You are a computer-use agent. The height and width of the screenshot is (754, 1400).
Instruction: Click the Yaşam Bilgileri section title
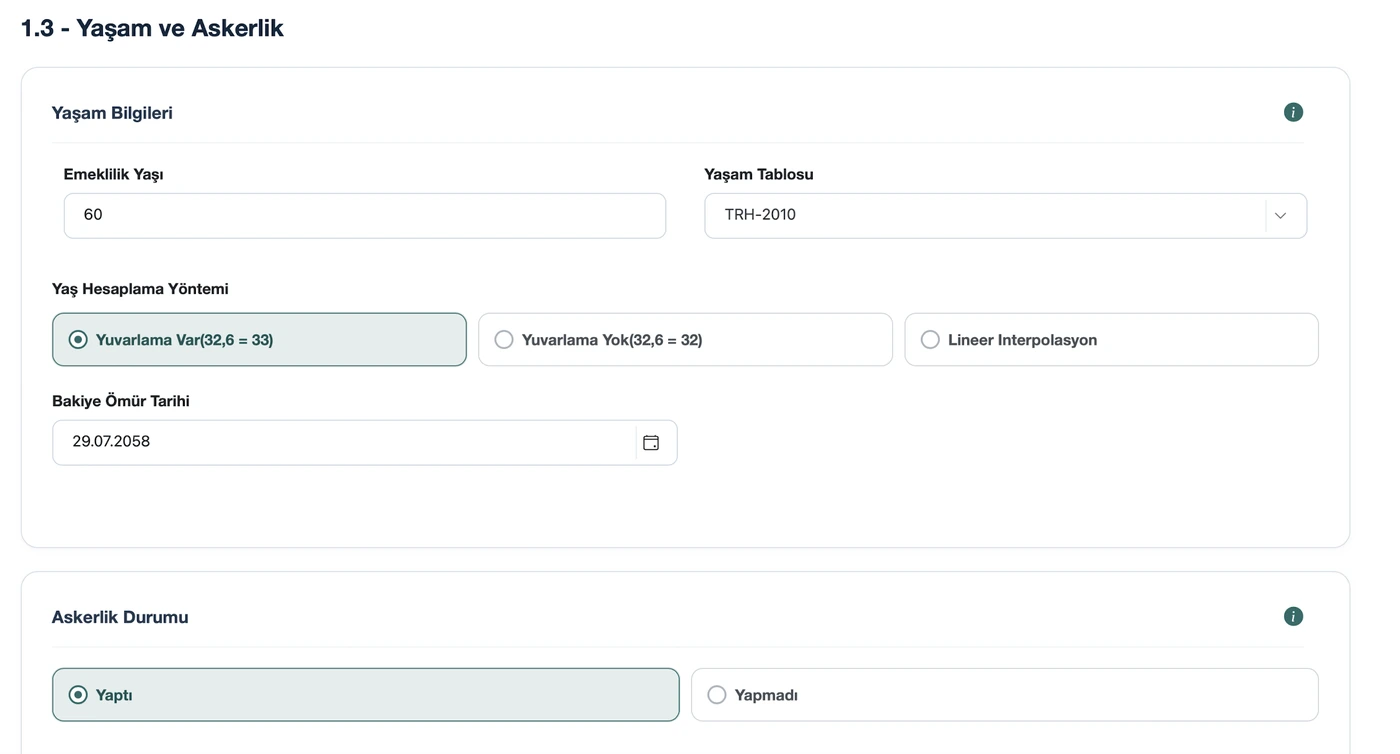pos(112,113)
